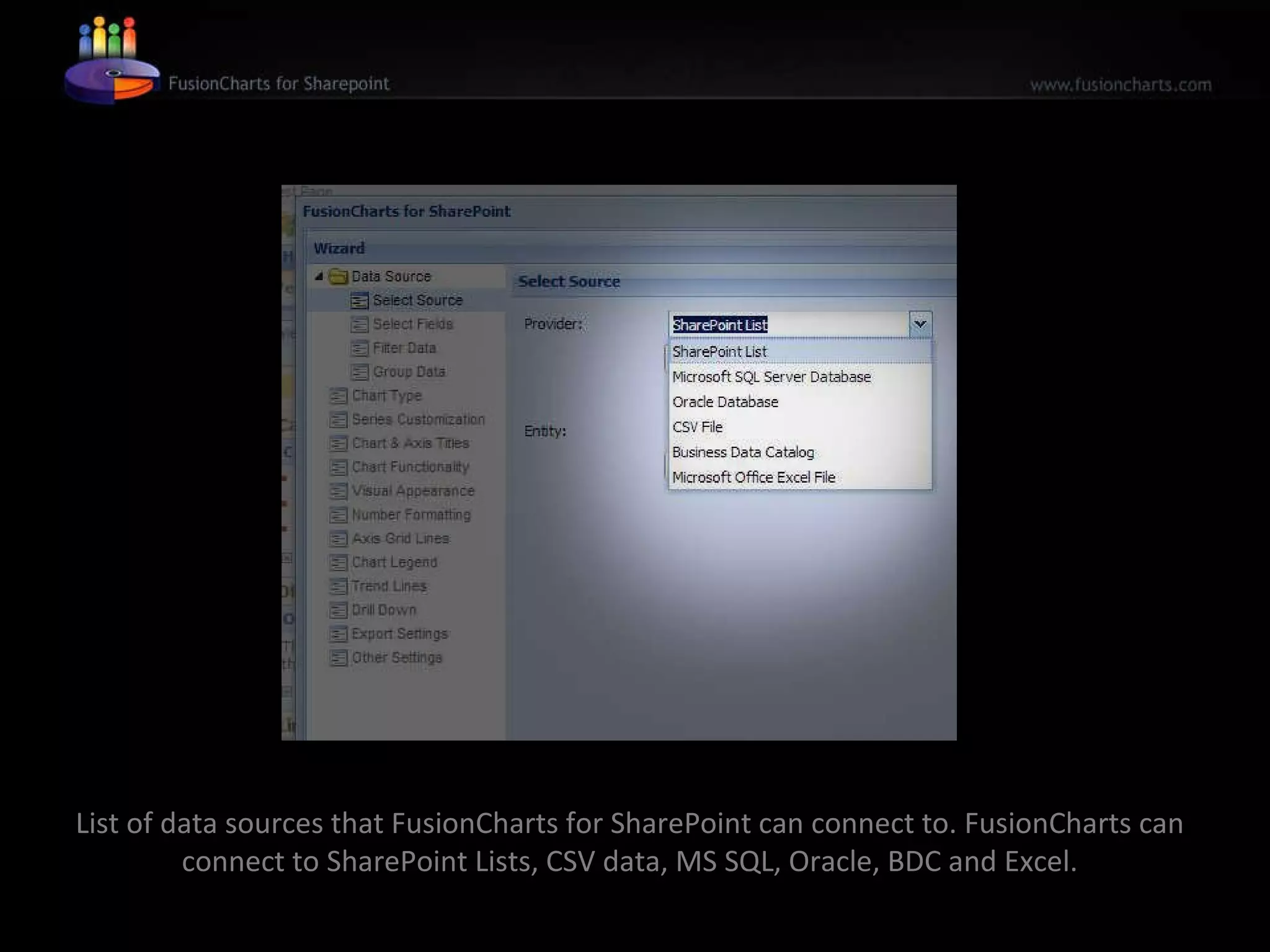The width and height of the screenshot is (1270, 952).
Task: Choose Business Data Catalog provider
Action: pyautogui.click(x=800, y=452)
